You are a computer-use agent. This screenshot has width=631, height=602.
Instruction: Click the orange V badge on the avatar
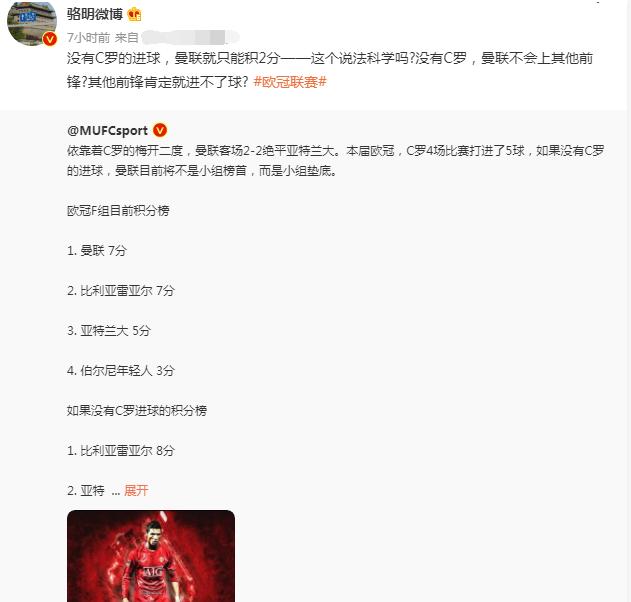[x=50, y=39]
